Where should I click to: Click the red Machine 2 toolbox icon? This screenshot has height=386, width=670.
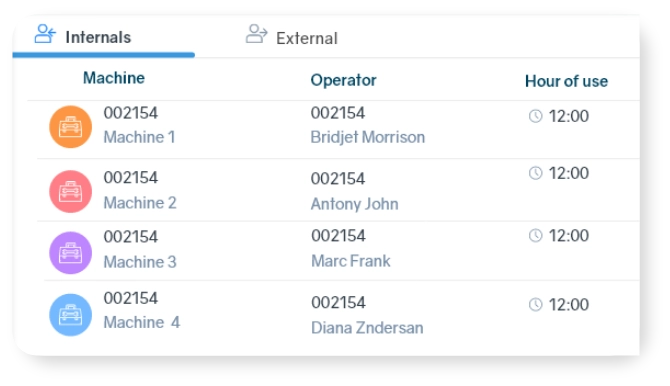[x=71, y=192]
